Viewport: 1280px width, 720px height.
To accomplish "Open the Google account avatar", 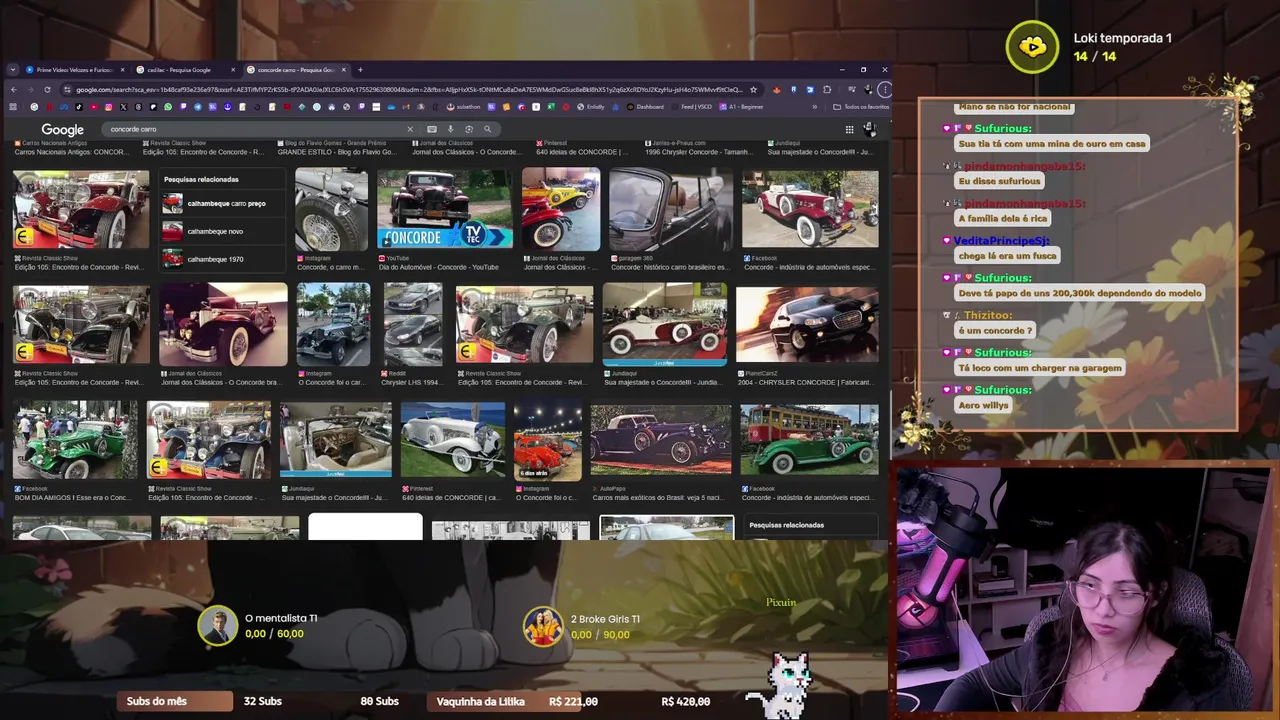I will 870,129.
